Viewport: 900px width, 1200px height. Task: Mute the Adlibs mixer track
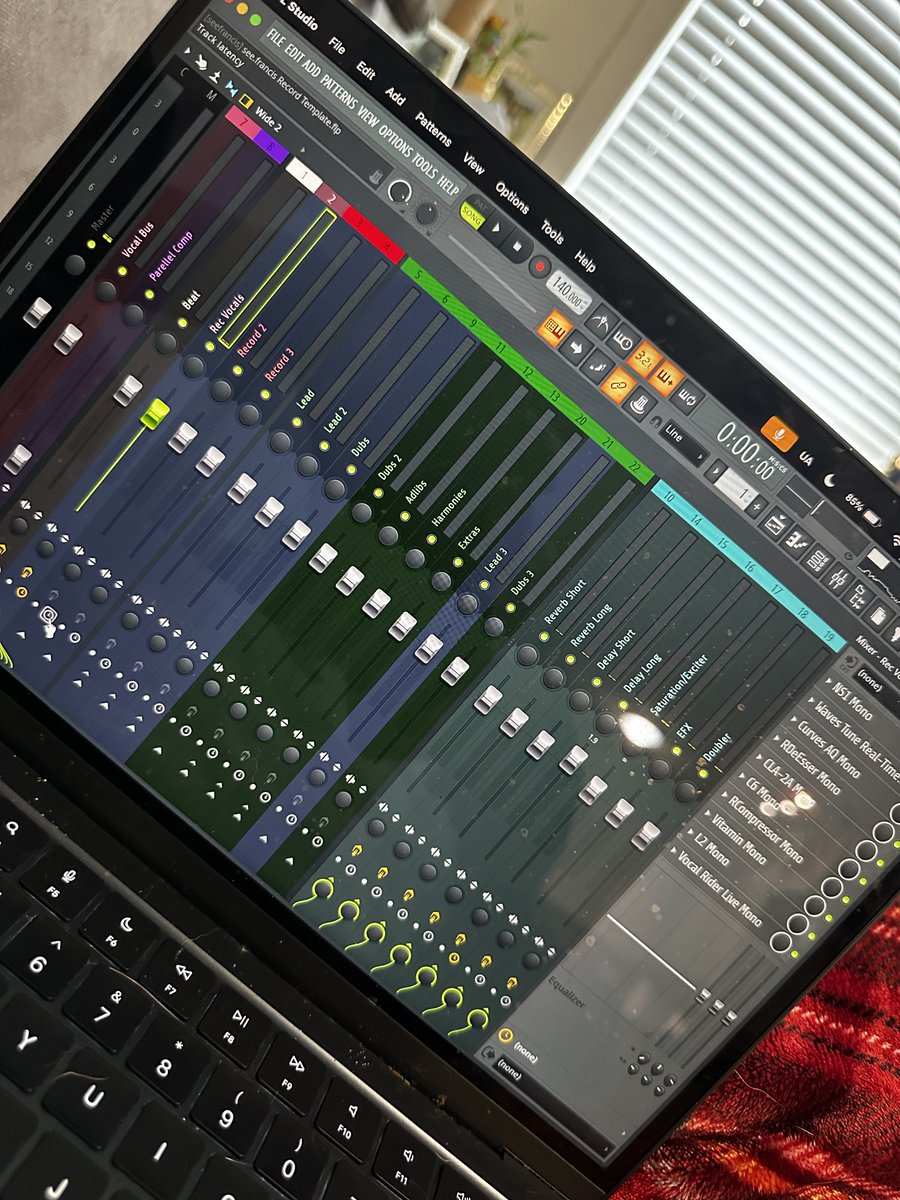[405, 516]
